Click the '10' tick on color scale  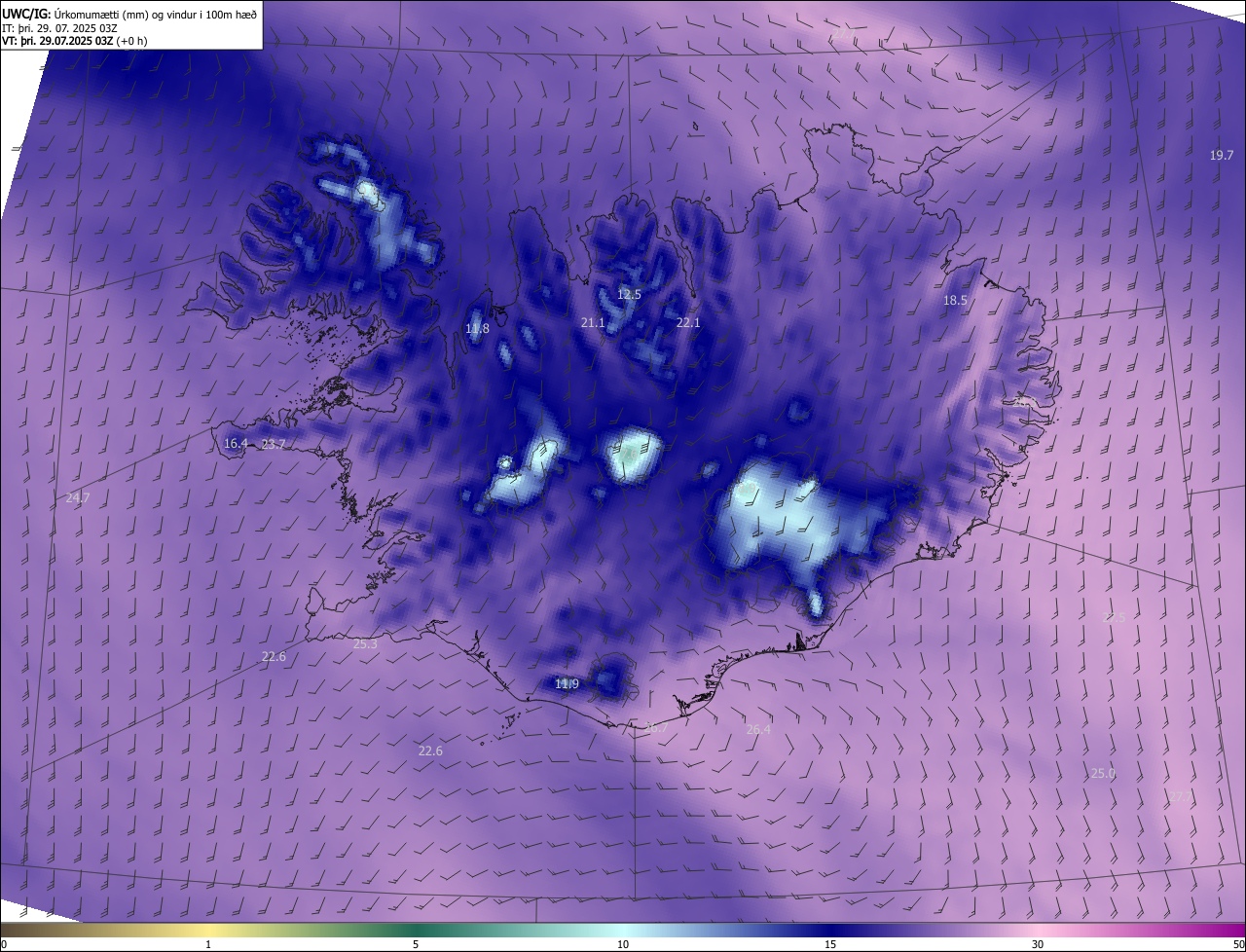click(x=623, y=945)
